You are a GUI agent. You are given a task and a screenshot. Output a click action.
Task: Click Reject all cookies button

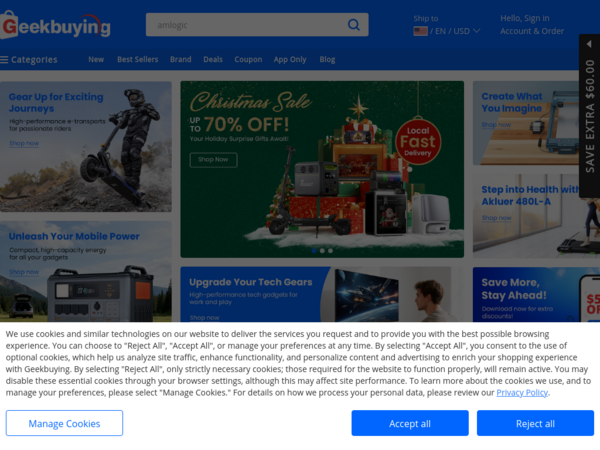coord(535,423)
